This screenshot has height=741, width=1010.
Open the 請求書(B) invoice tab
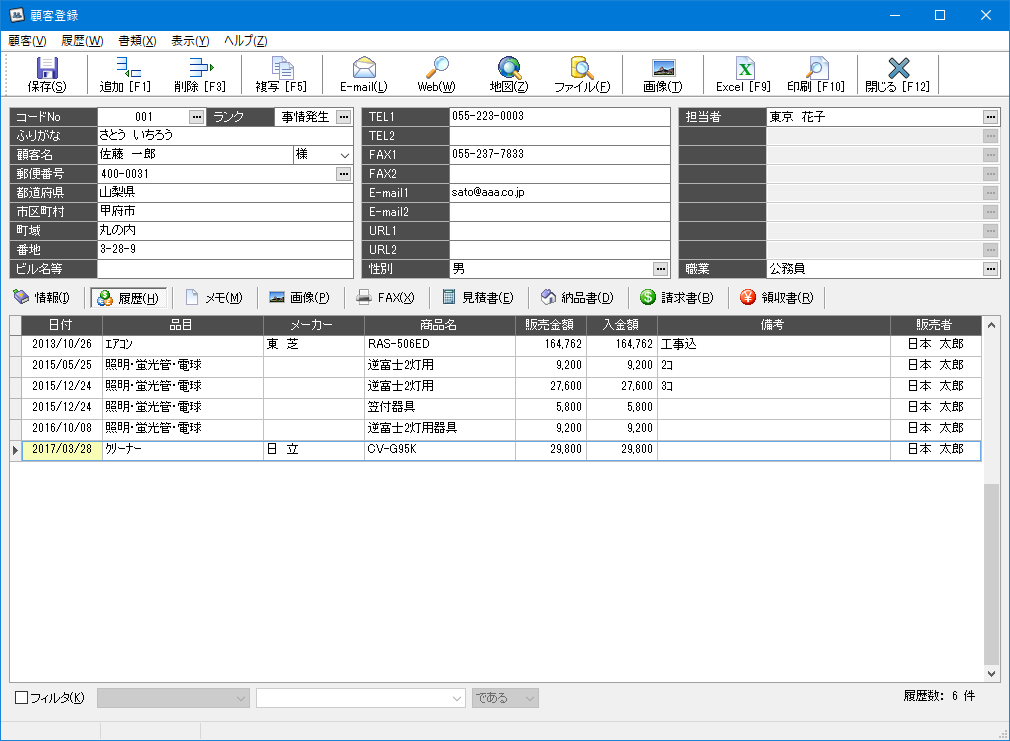[677, 297]
